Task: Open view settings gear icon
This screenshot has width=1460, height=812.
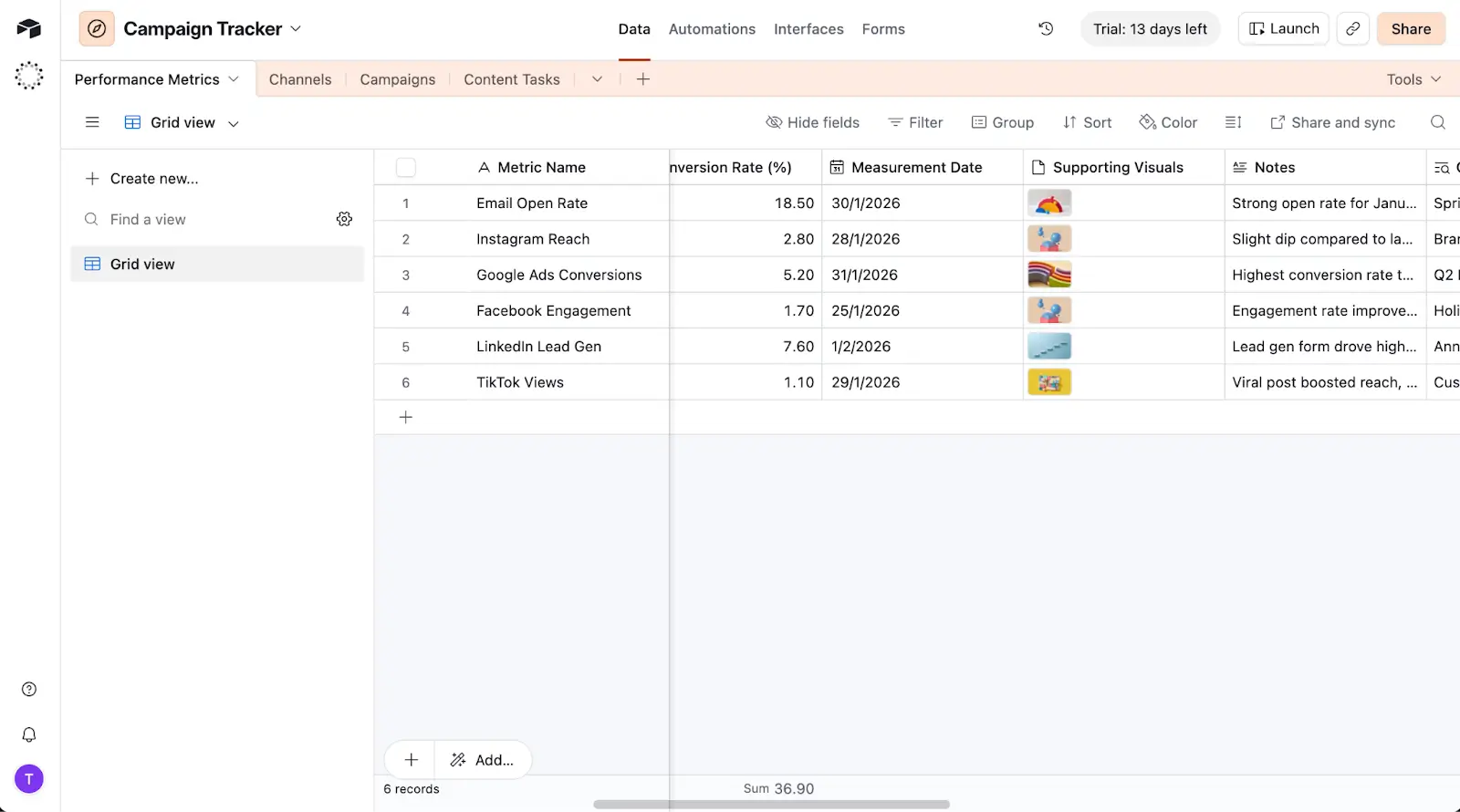Action: [x=344, y=219]
